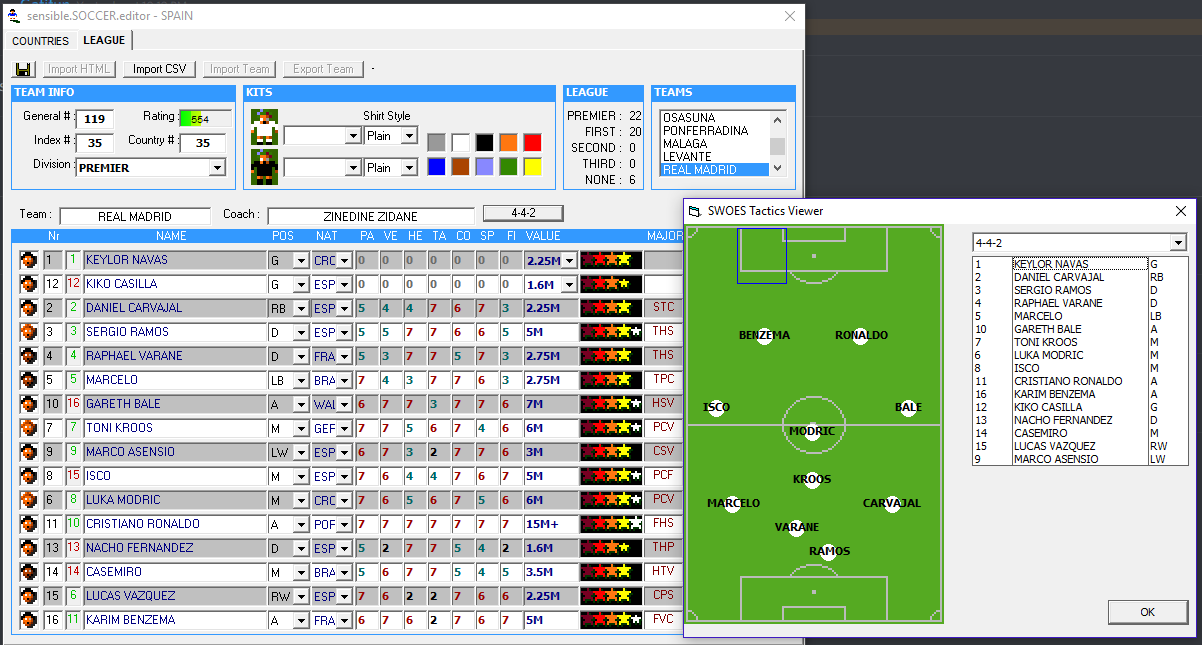
Task: Click Gareth Bale's star rating
Action: click(x=611, y=404)
